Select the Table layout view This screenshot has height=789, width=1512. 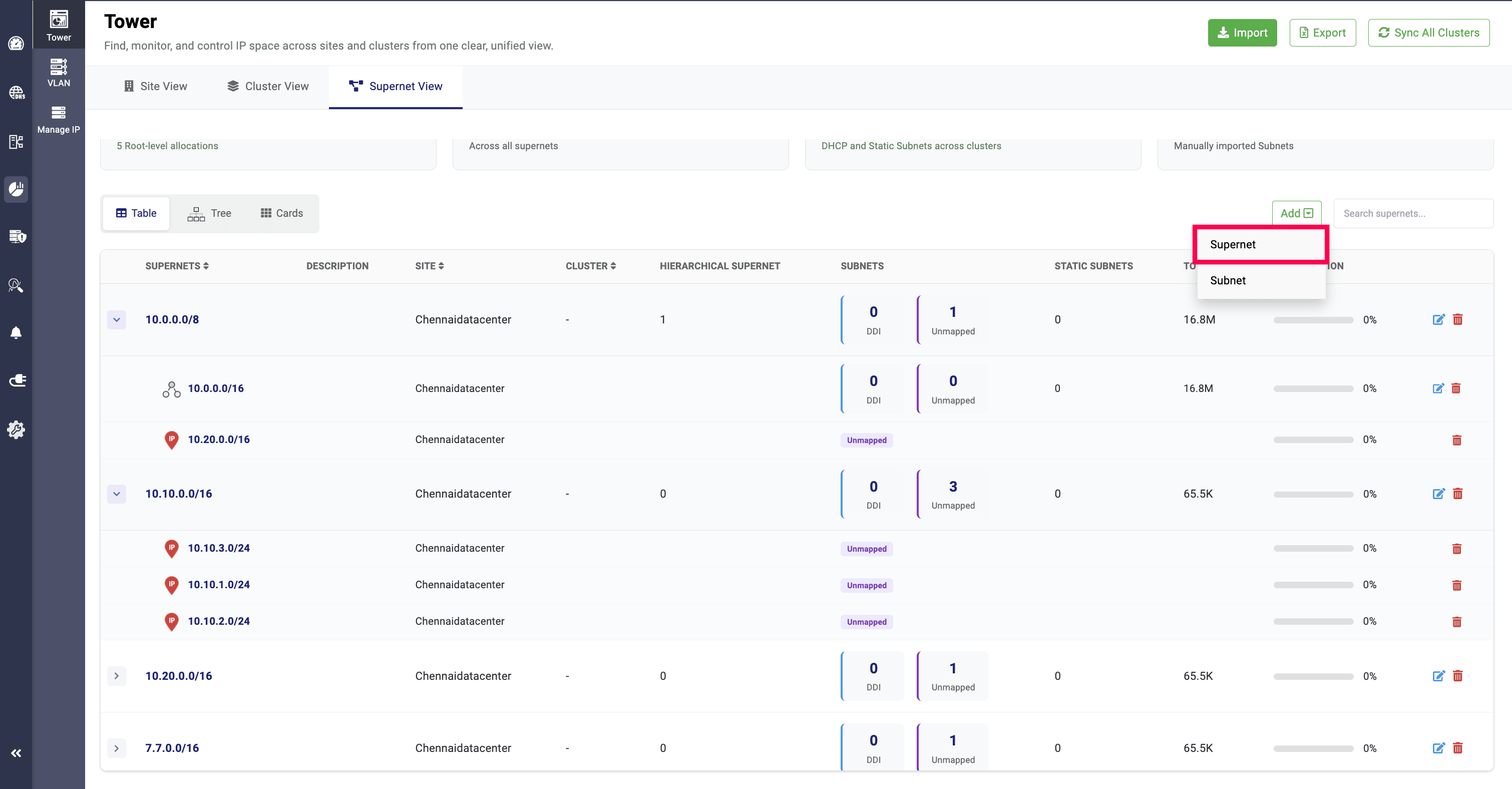(136, 213)
